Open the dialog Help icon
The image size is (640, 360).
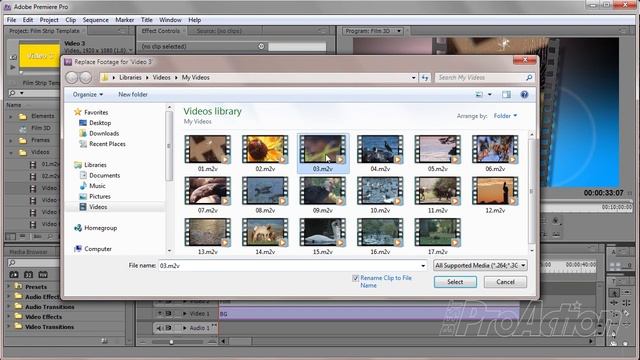[524, 95]
